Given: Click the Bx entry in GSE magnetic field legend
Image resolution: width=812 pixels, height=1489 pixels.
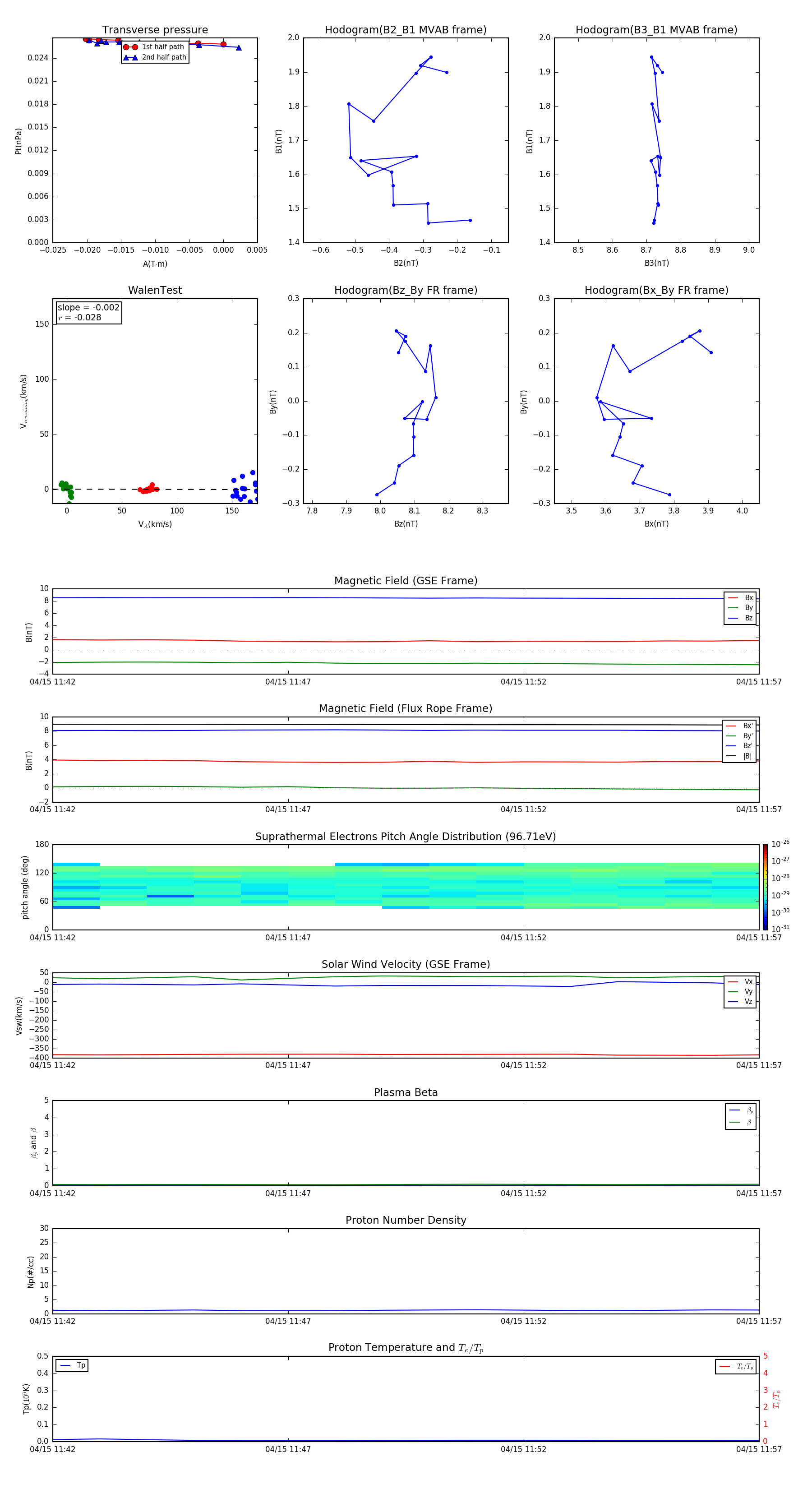Looking at the screenshot, I should pos(740,598).
